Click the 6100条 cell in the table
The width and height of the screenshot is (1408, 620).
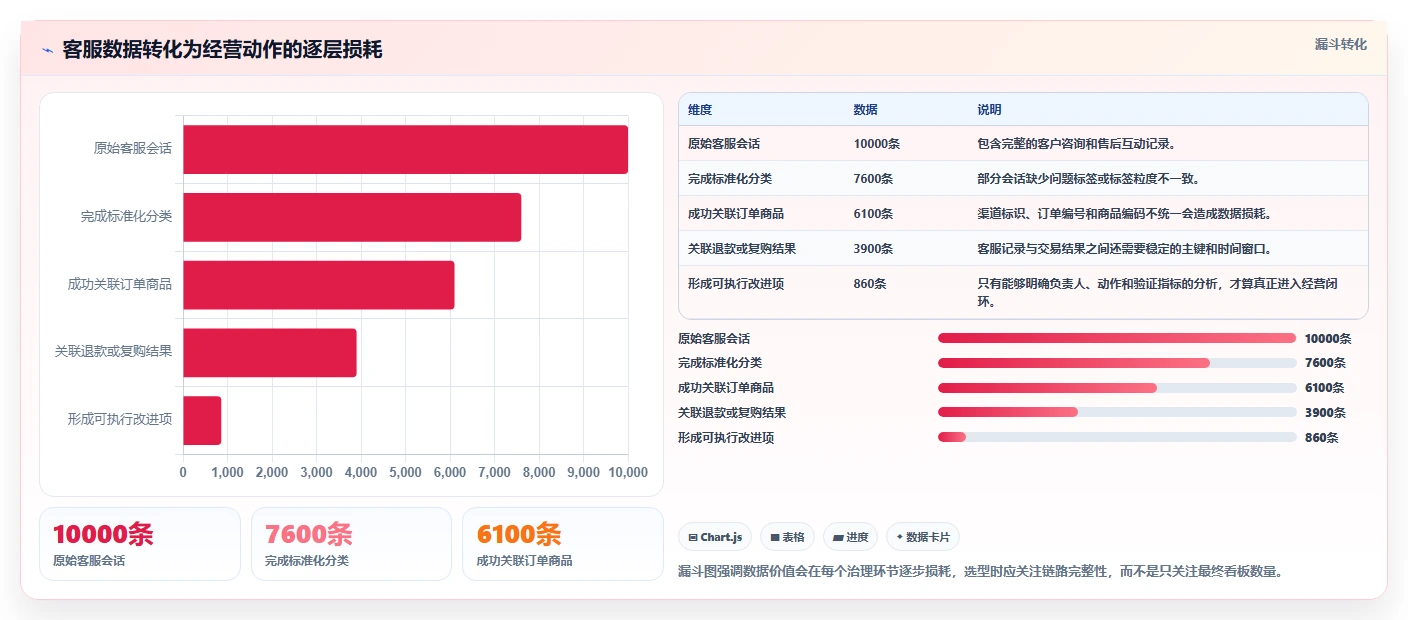tap(874, 214)
